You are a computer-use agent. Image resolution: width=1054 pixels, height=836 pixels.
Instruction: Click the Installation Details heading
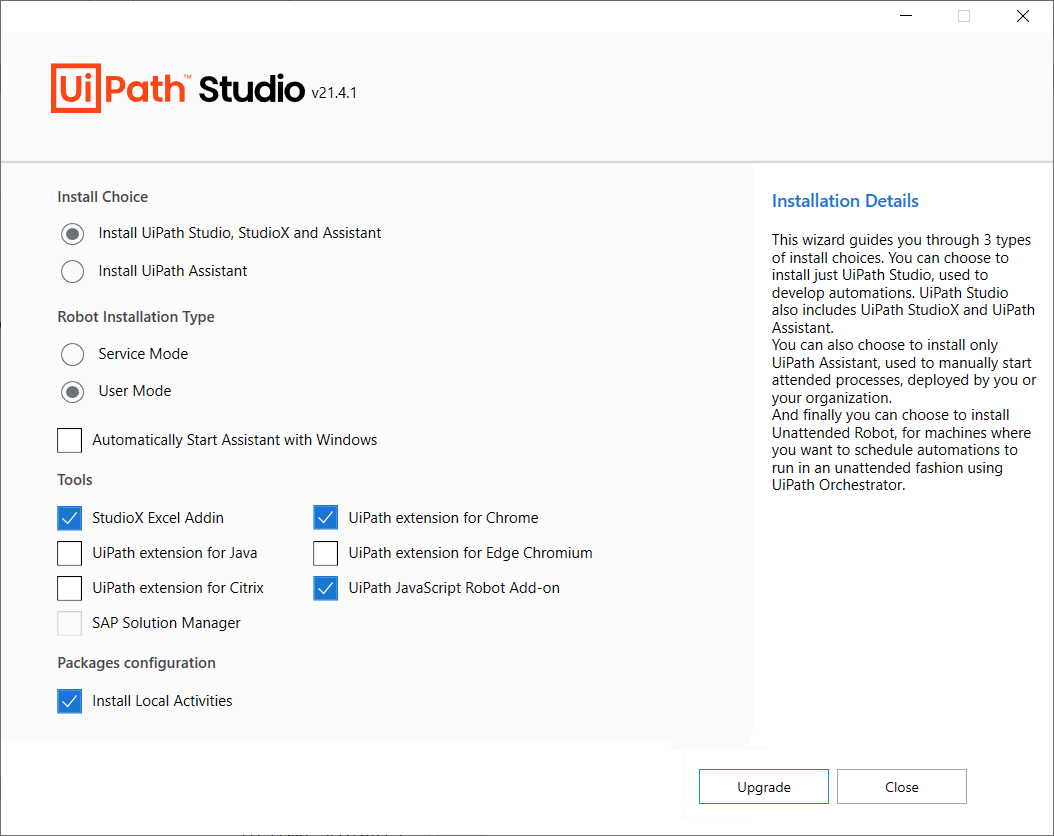coord(845,201)
